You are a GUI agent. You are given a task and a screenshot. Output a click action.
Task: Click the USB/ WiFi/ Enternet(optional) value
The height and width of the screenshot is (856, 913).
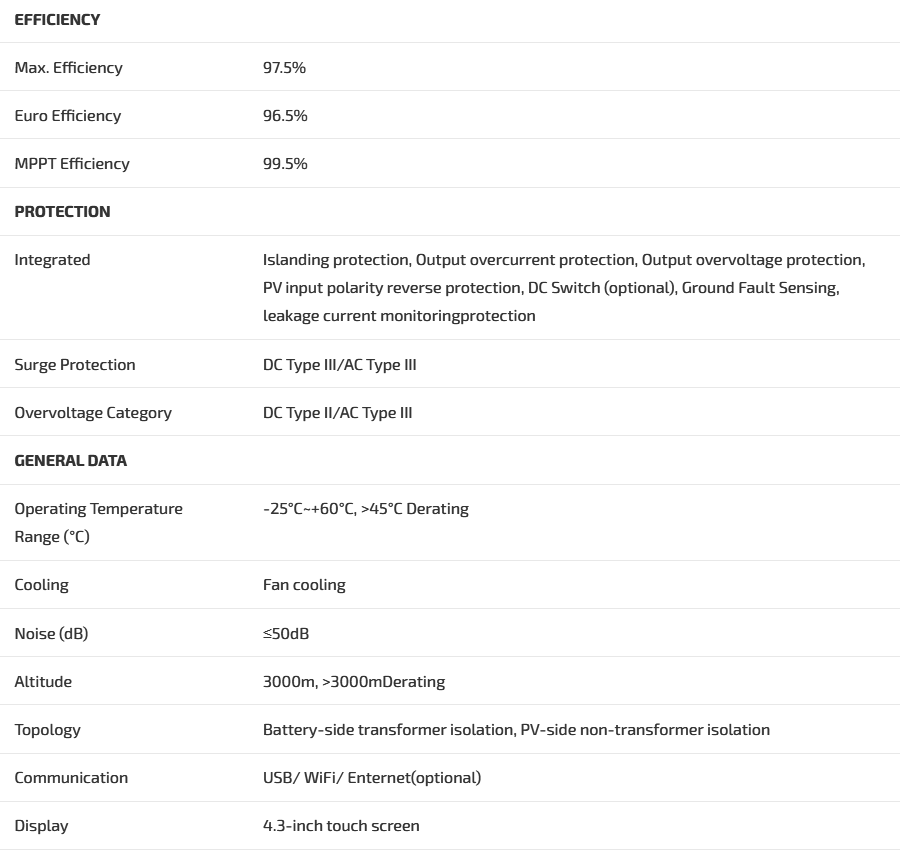pyautogui.click(x=371, y=778)
